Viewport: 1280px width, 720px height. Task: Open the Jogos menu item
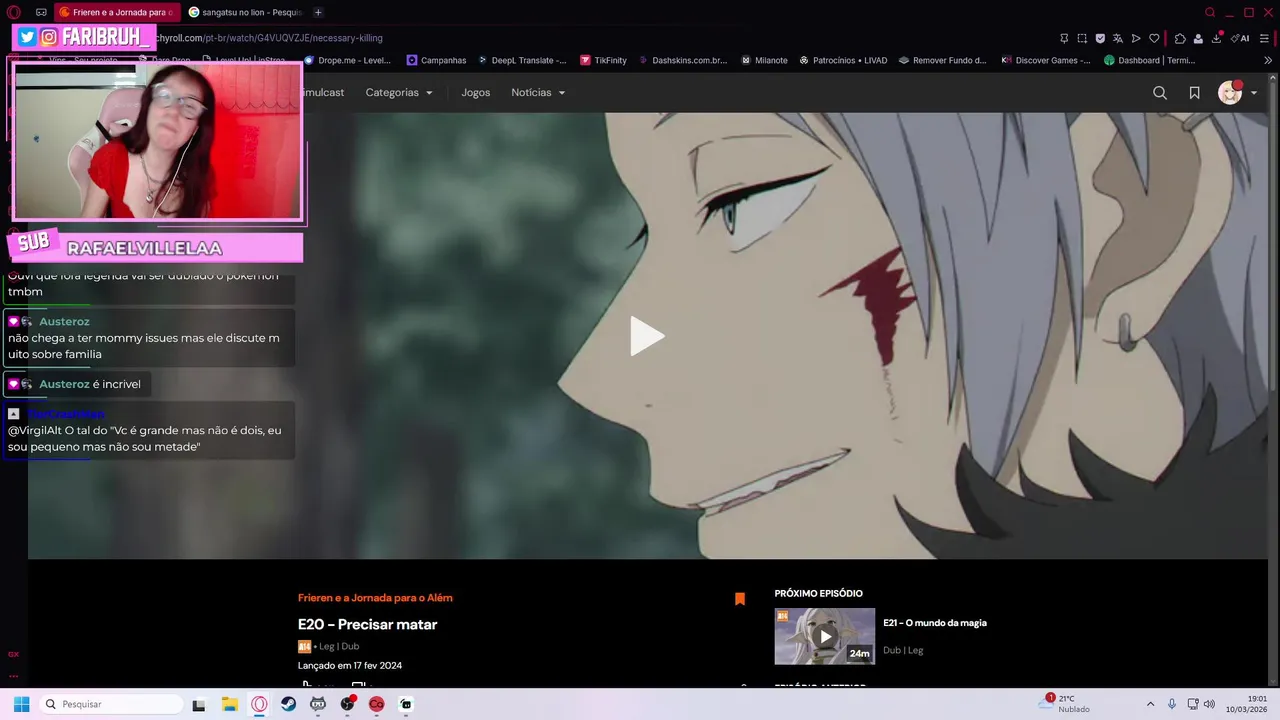pos(476,92)
